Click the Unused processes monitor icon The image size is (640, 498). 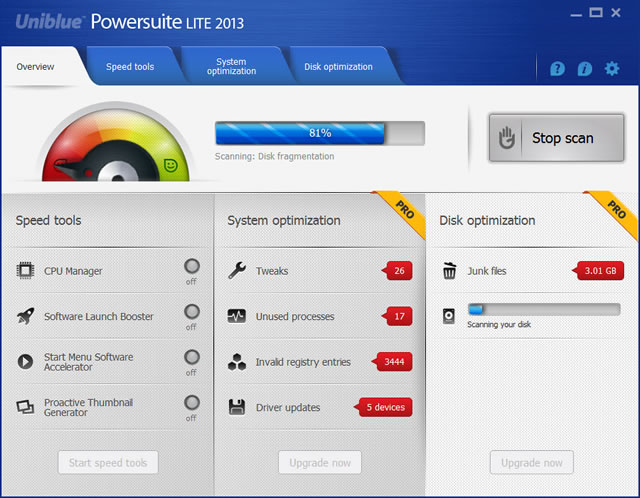pos(237,316)
